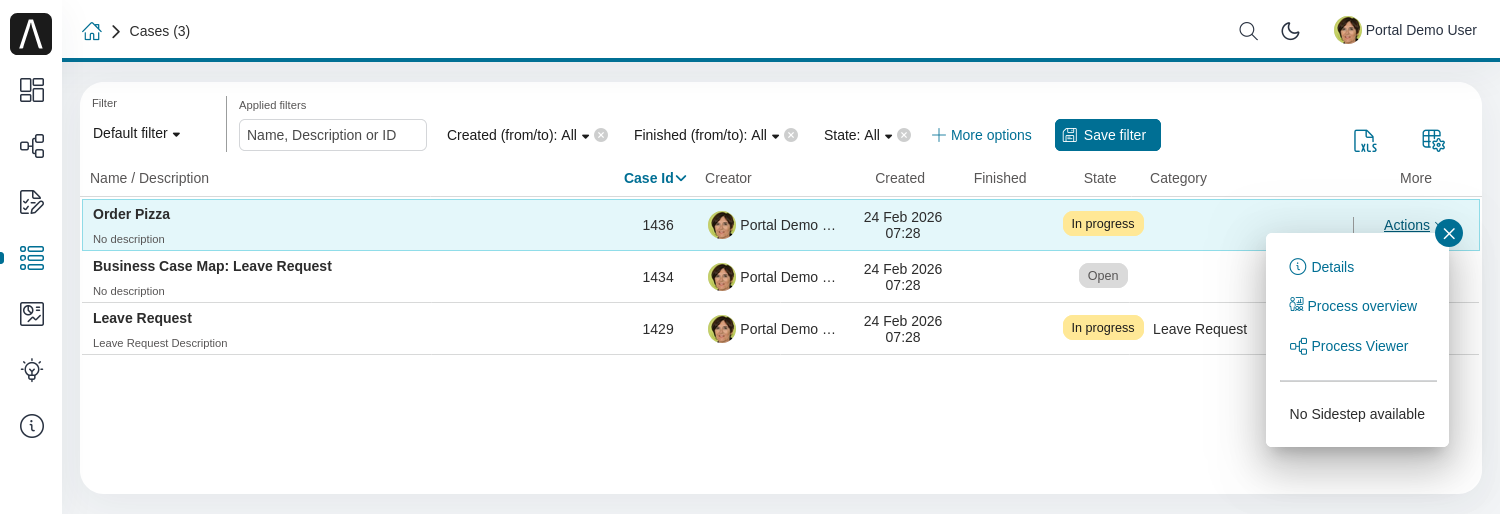Click user avatar in top bar

click(x=1348, y=30)
